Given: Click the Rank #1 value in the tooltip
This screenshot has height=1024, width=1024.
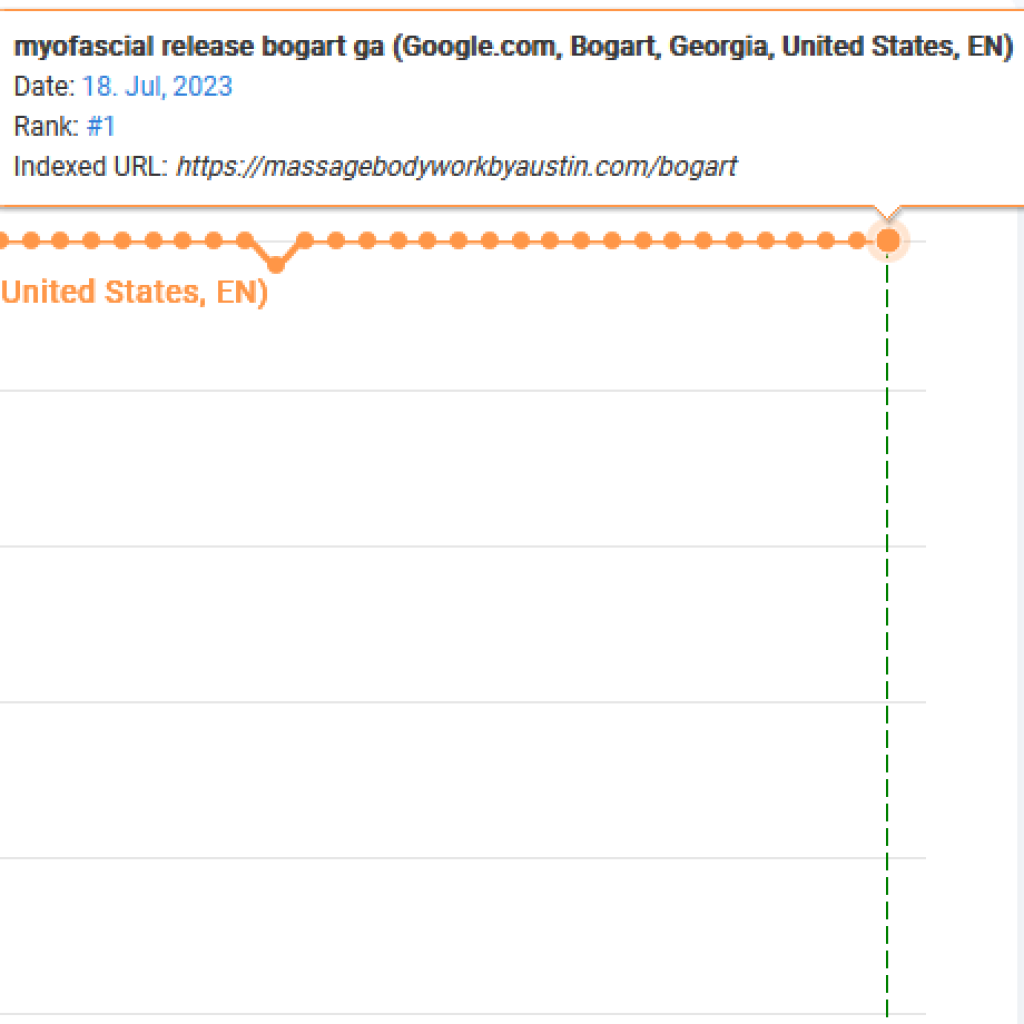Looking at the screenshot, I should tap(101, 126).
